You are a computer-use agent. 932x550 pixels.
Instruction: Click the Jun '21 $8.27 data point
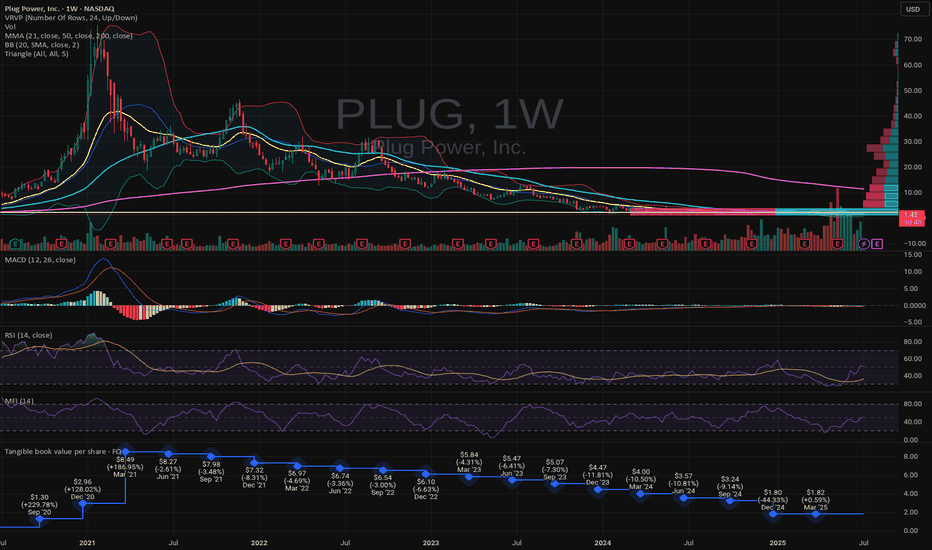(x=168, y=454)
